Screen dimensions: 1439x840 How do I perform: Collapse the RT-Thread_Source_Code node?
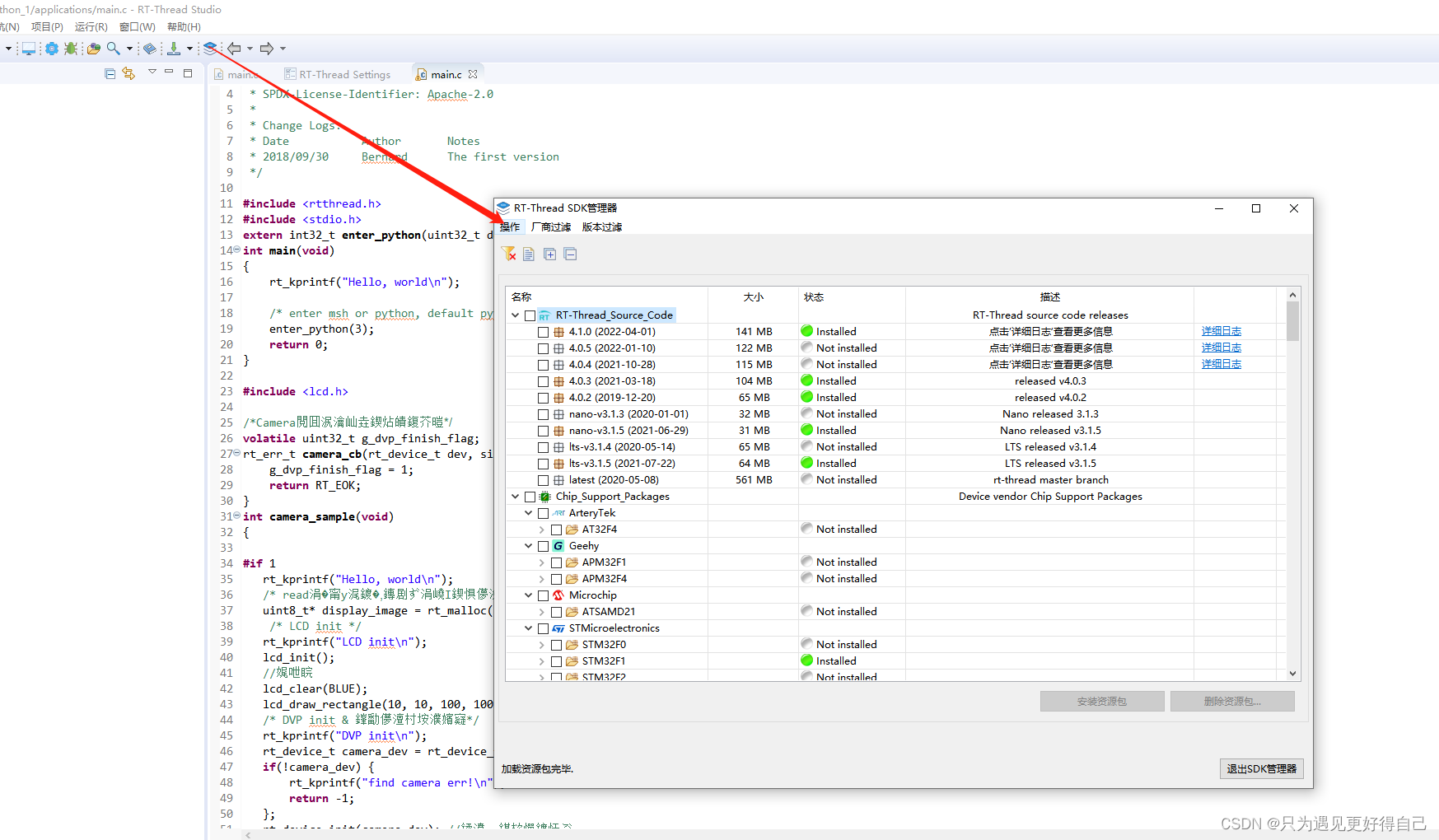(x=516, y=315)
